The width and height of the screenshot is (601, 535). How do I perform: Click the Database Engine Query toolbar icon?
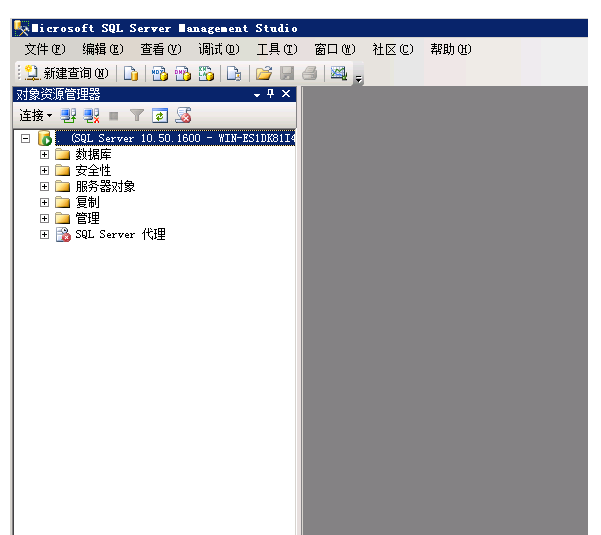[x=131, y=73]
